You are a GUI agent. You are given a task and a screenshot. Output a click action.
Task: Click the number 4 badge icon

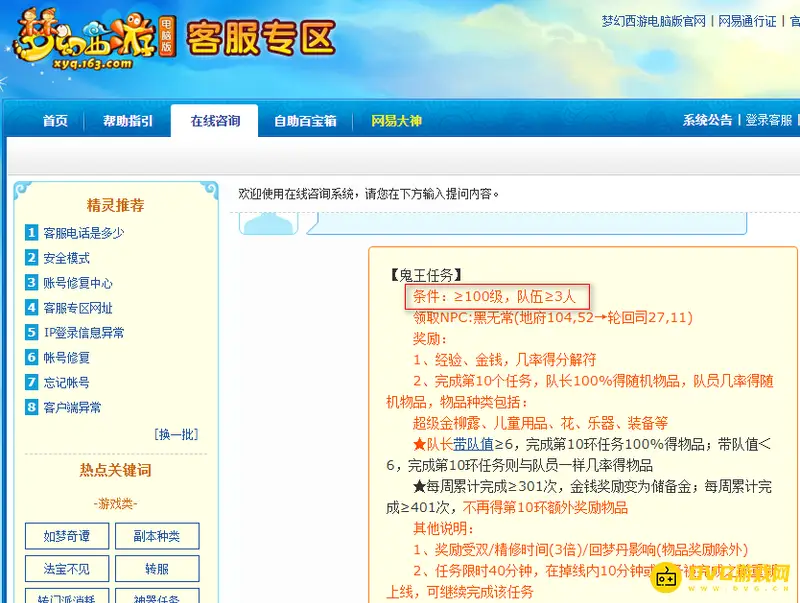(32, 307)
